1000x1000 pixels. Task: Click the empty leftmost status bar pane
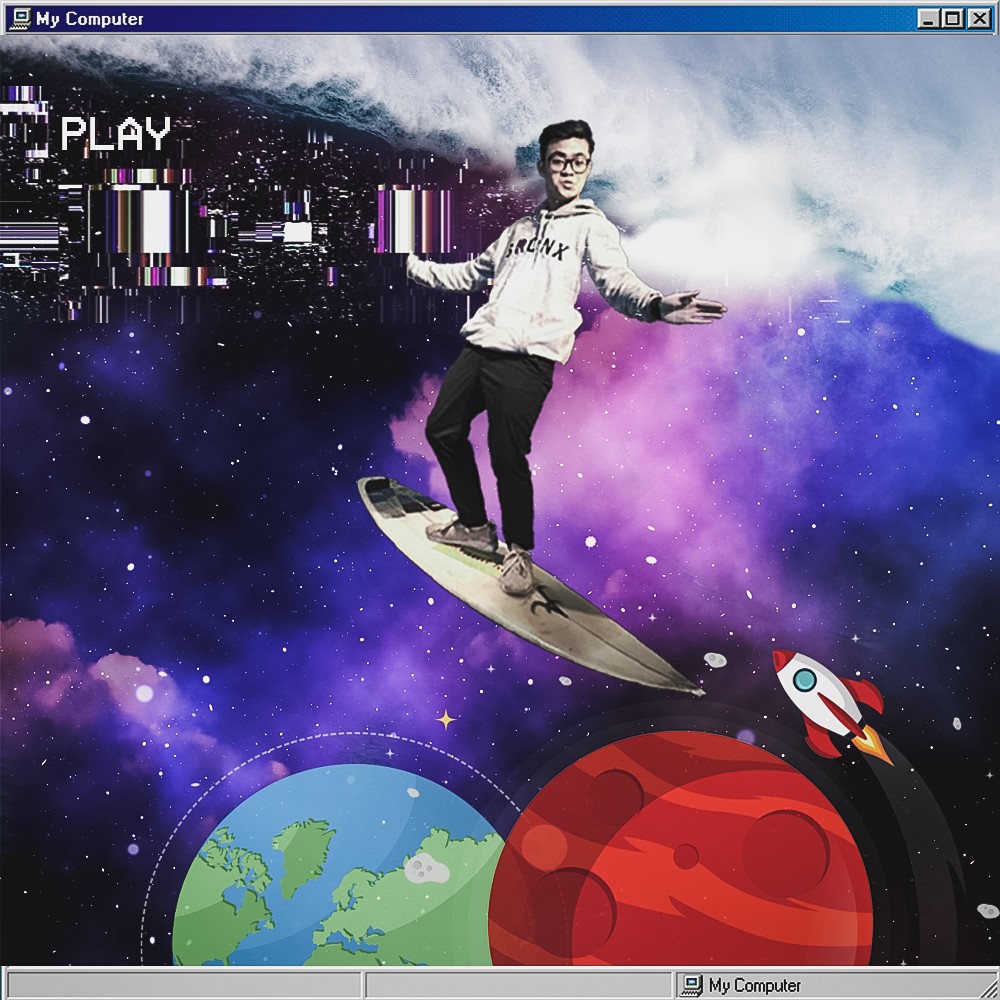[184, 985]
